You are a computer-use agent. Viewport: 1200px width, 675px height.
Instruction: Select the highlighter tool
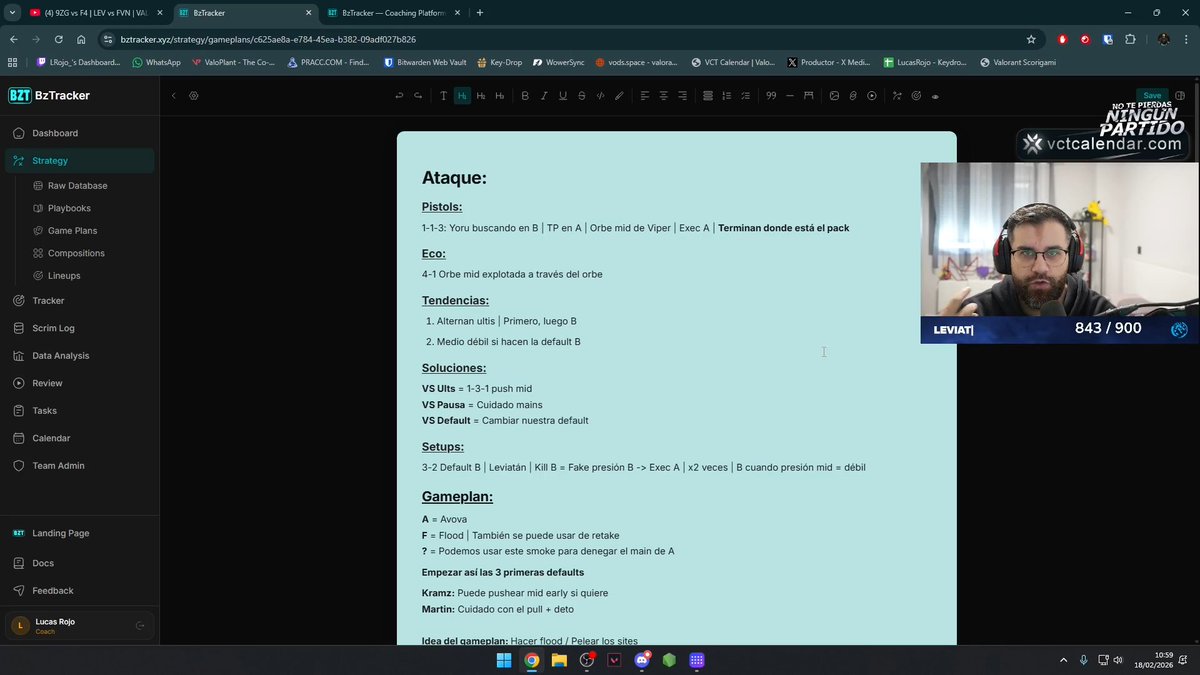619,96
